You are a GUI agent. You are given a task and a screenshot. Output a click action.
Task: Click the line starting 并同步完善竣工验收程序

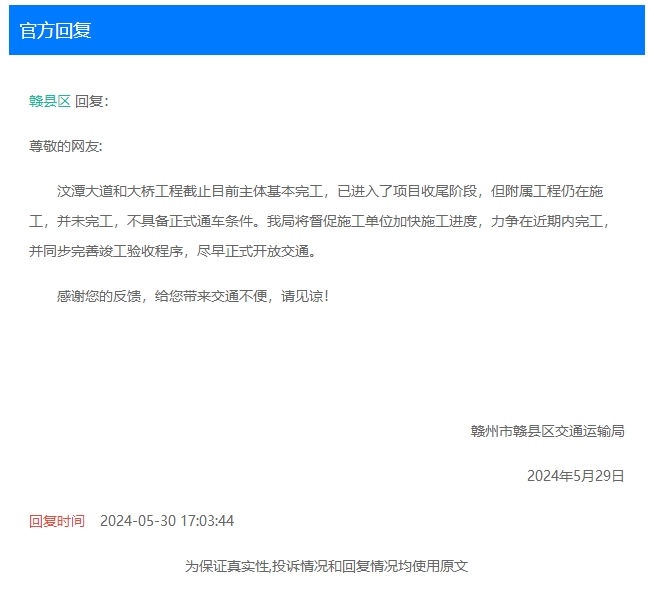pyautogui.click(x=173, y=251)
